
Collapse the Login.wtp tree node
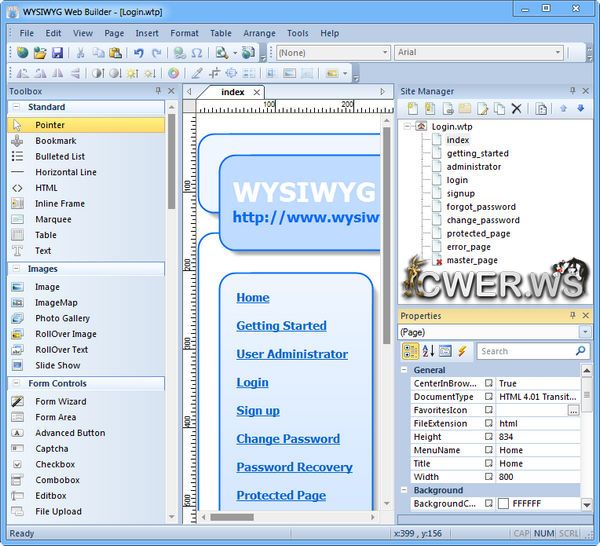pos(406,127)
